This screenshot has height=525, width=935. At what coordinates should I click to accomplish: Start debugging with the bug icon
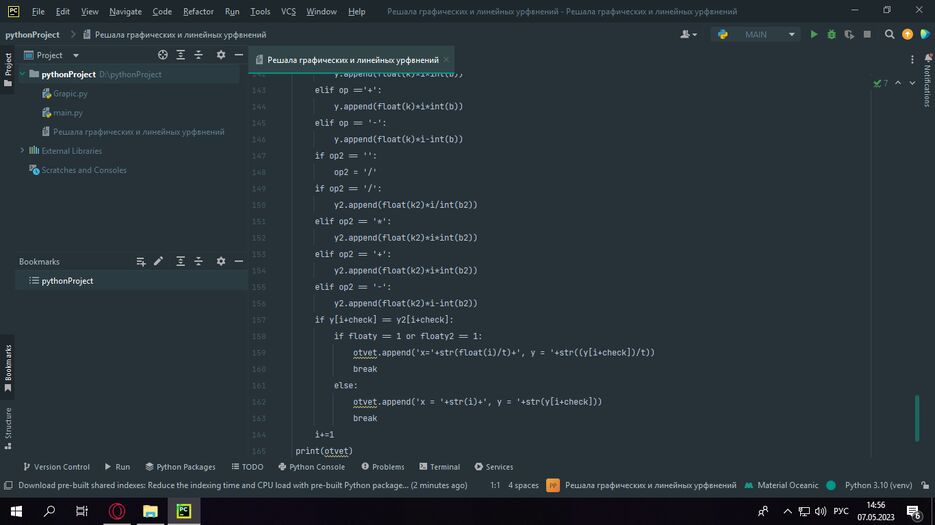[x=831, y=35]
